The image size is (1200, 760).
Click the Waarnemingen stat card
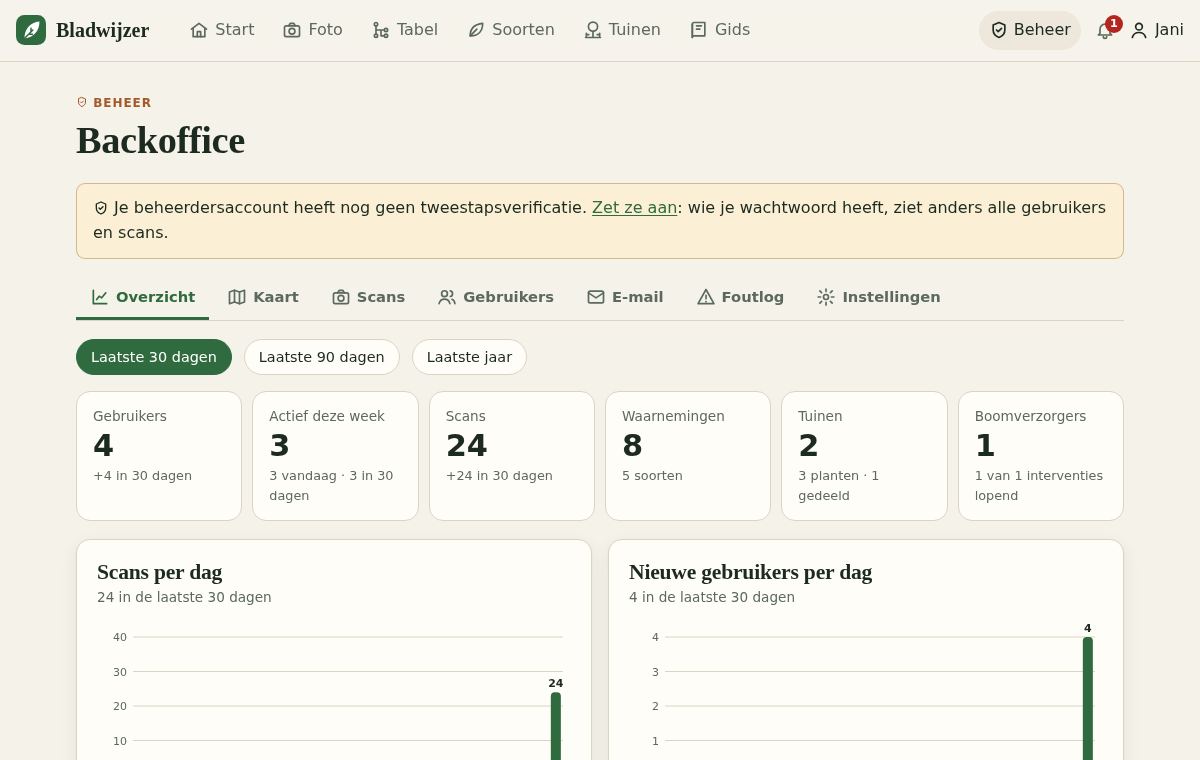point(688,456)
